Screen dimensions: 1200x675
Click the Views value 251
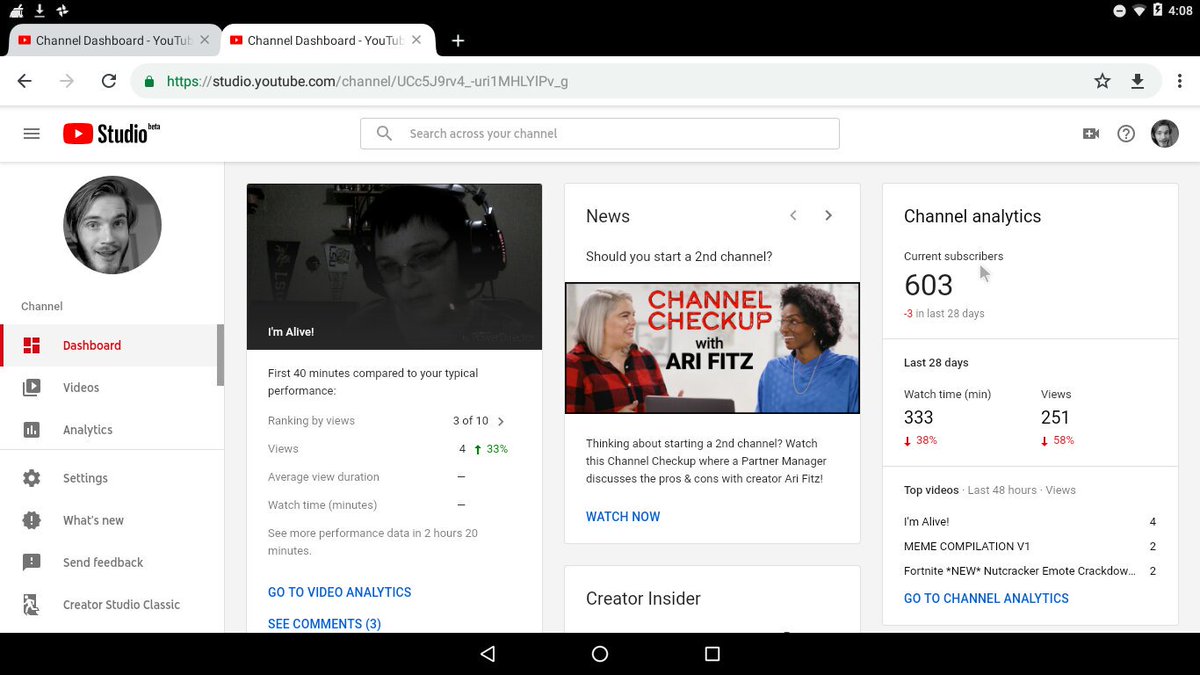pos(1055,418)
